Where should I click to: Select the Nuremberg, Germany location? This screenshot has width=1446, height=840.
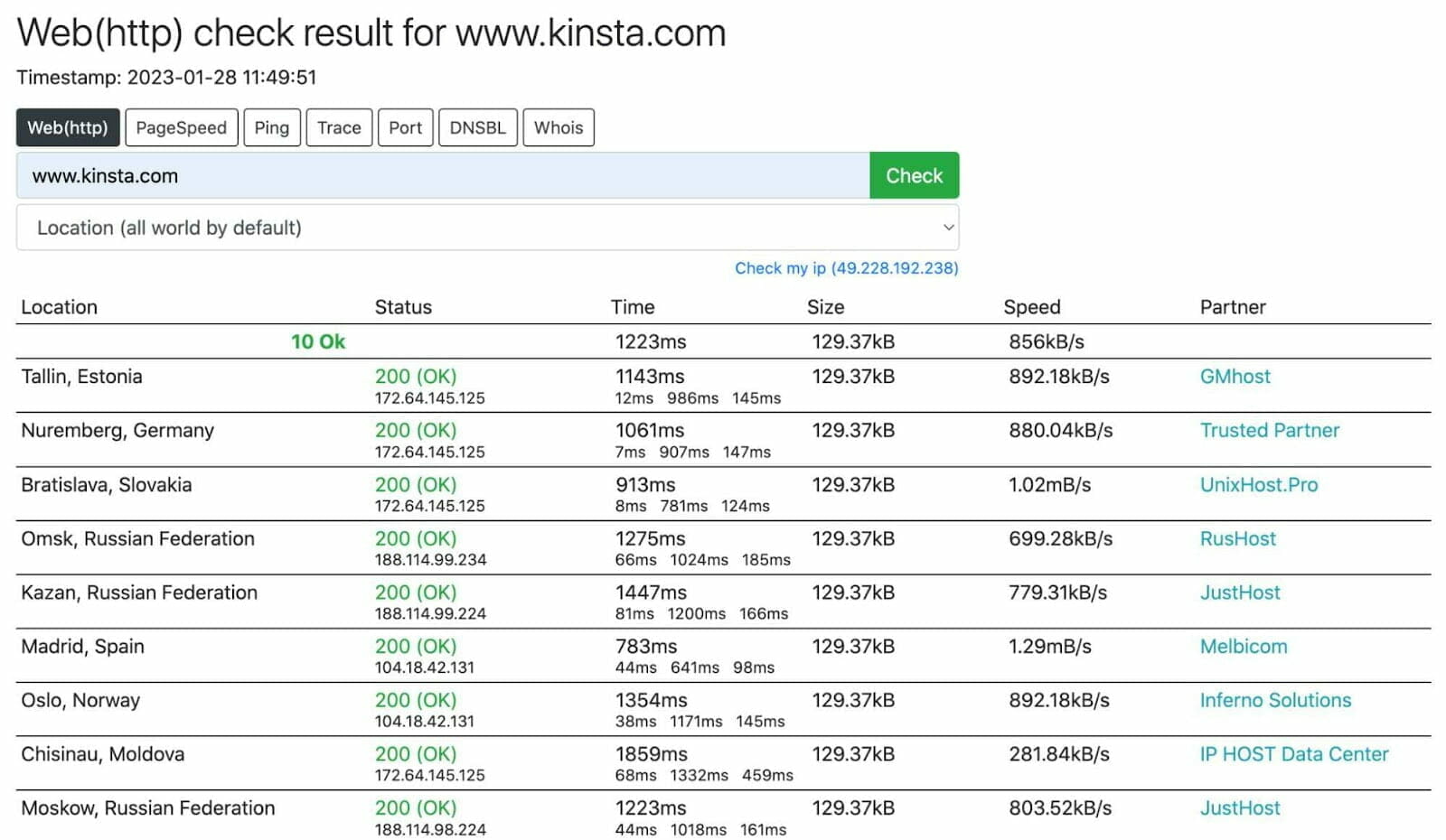(x=117, y=430)
